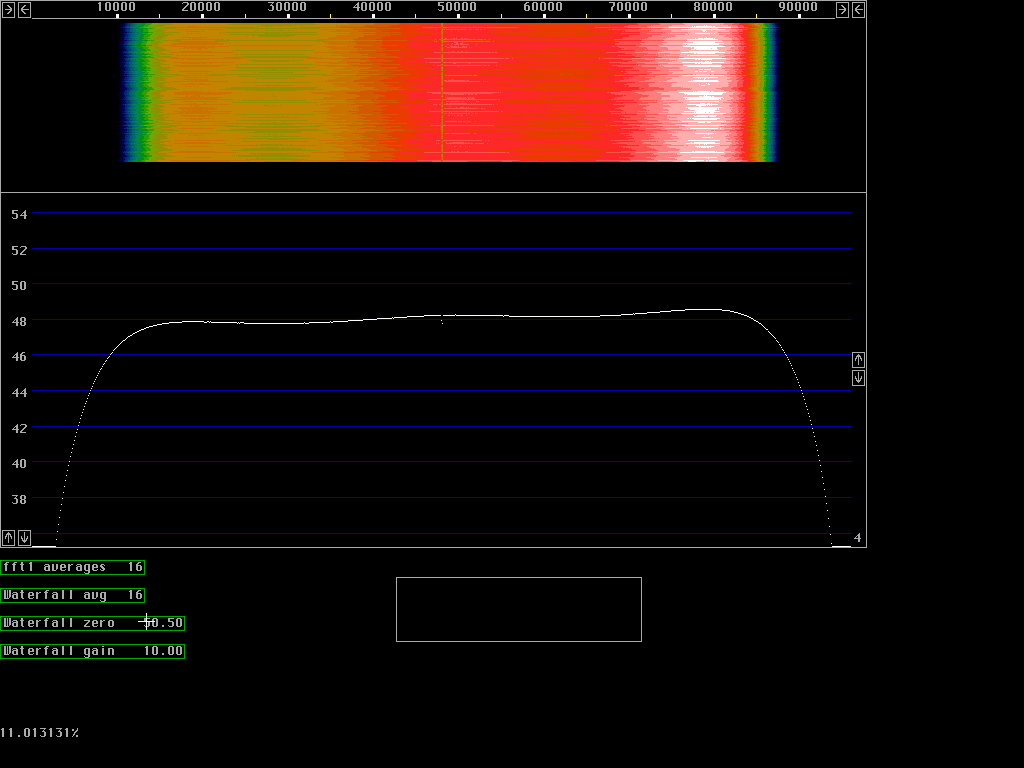
Task: Click the 11.013131% status text
Action: 40,733
